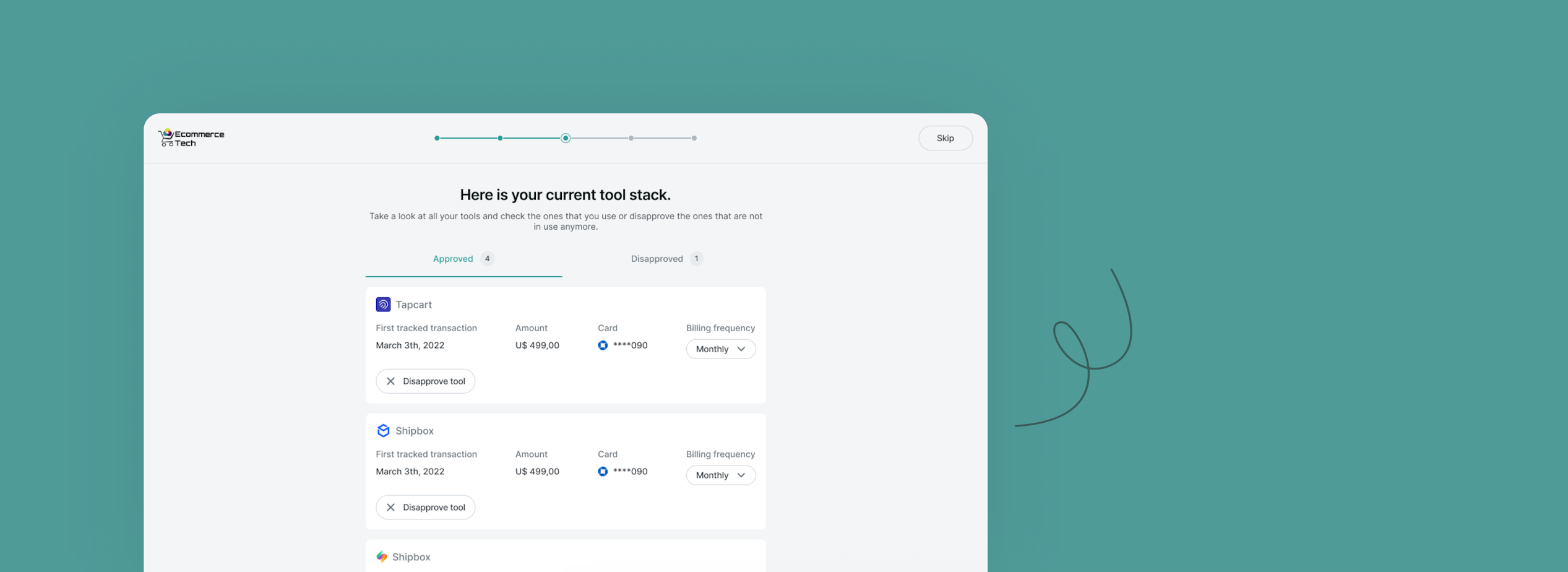Viewport: 1568px width, 572px height.
Task: Open the Shipbox Billing frequency Monthly dropdown
Action: pos(721,475)
